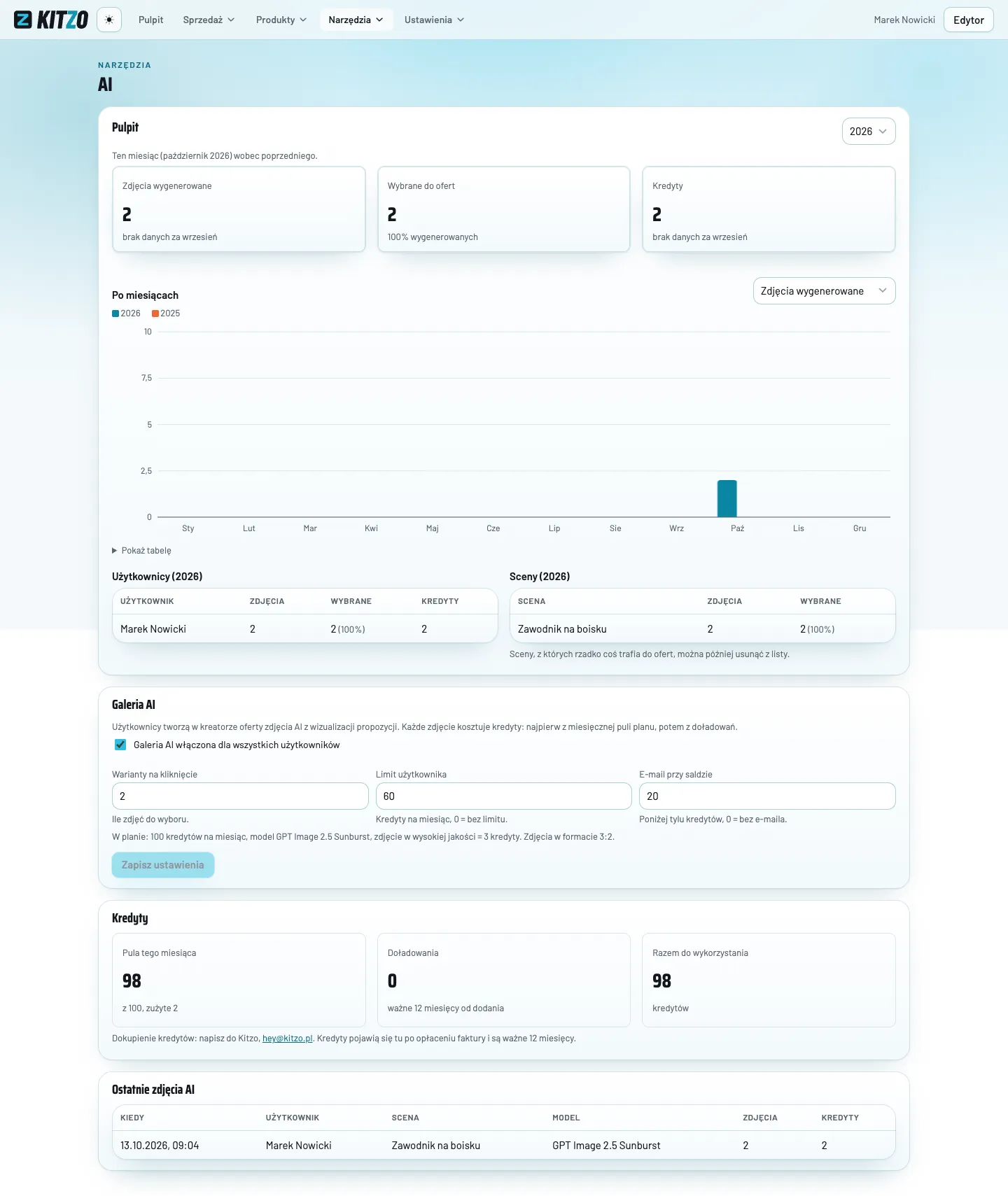This screenshot has height=1196, width=1008.
Task: Click the orange 2025 legend square
Action: point(155,314)
